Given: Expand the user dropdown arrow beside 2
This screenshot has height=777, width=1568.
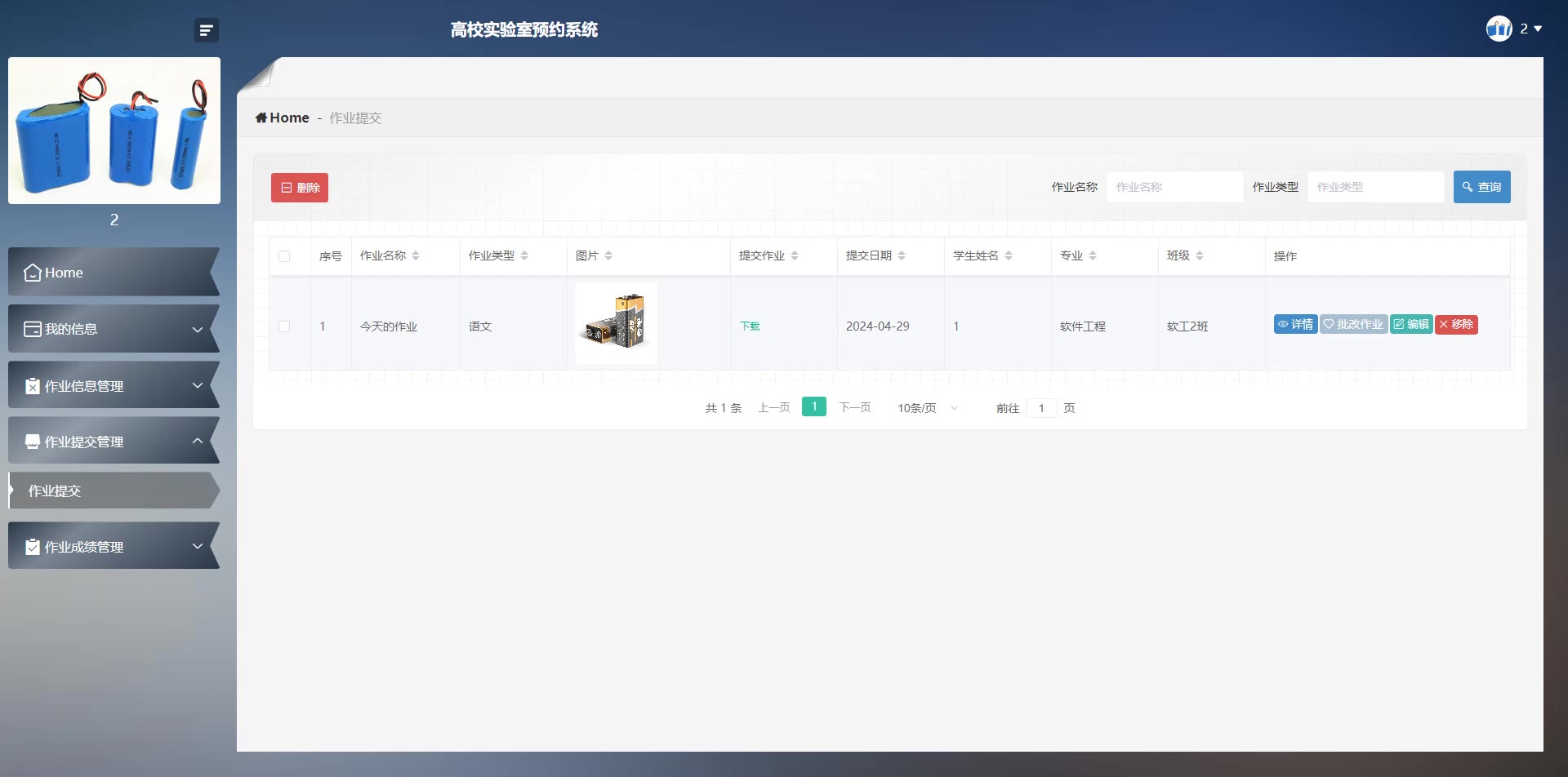Looking at the screenshot, I should point(1539,29).
